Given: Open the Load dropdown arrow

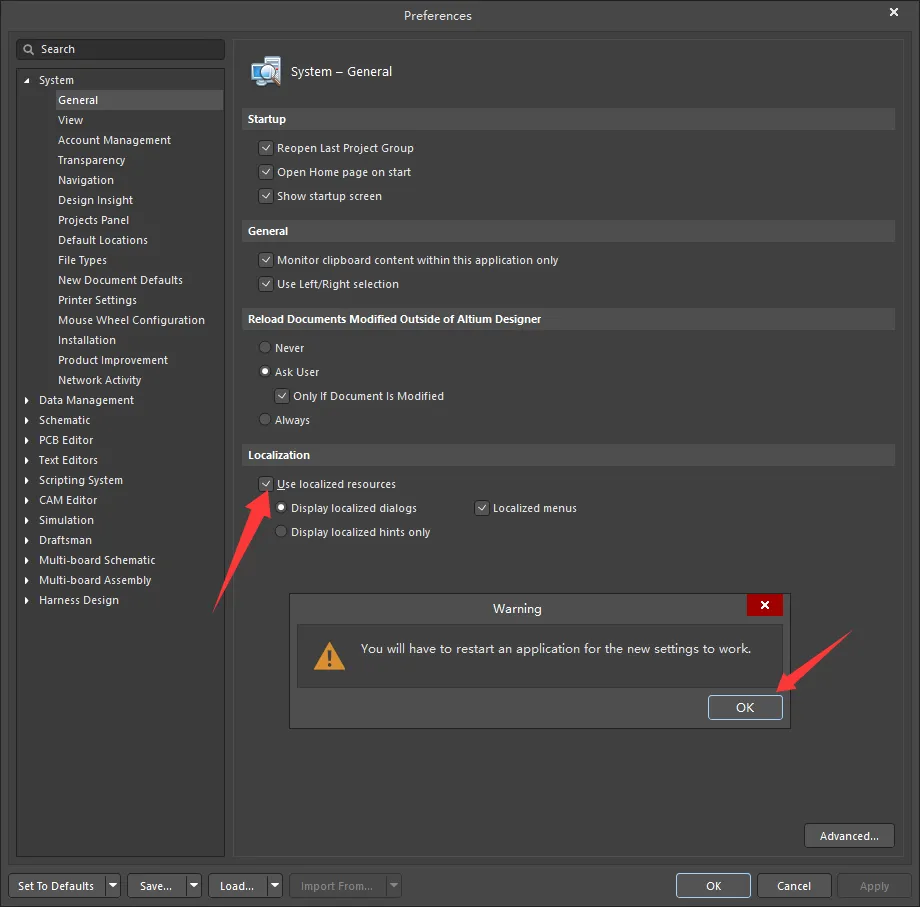Looking at the screenshot, I should click(275, 885).
